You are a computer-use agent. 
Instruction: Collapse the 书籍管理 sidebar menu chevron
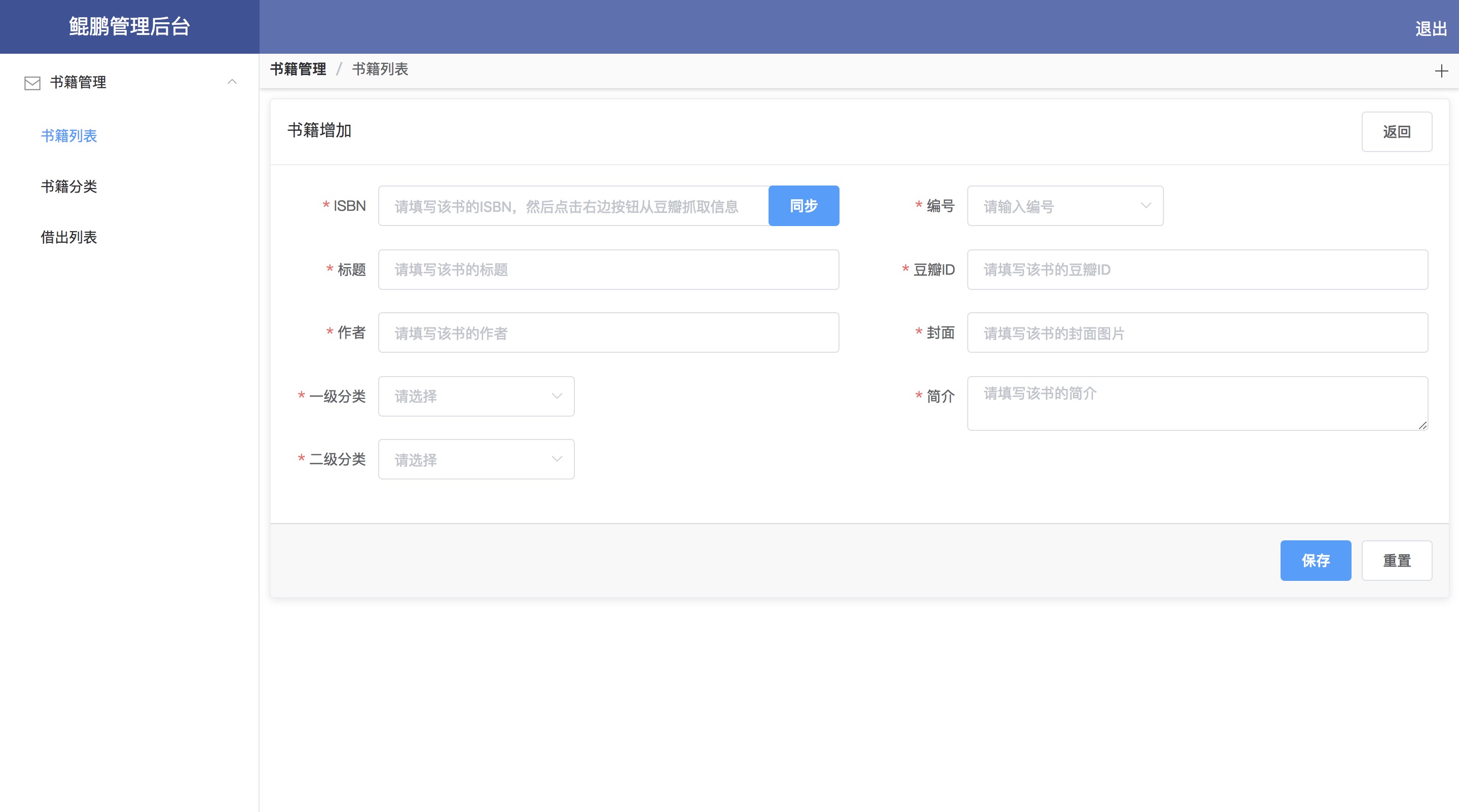pos(232,82)
